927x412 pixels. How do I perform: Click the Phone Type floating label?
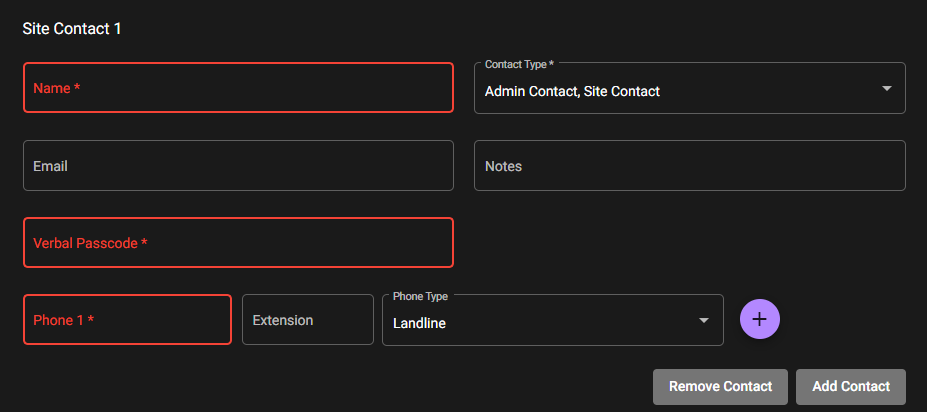tap(420, 296)
